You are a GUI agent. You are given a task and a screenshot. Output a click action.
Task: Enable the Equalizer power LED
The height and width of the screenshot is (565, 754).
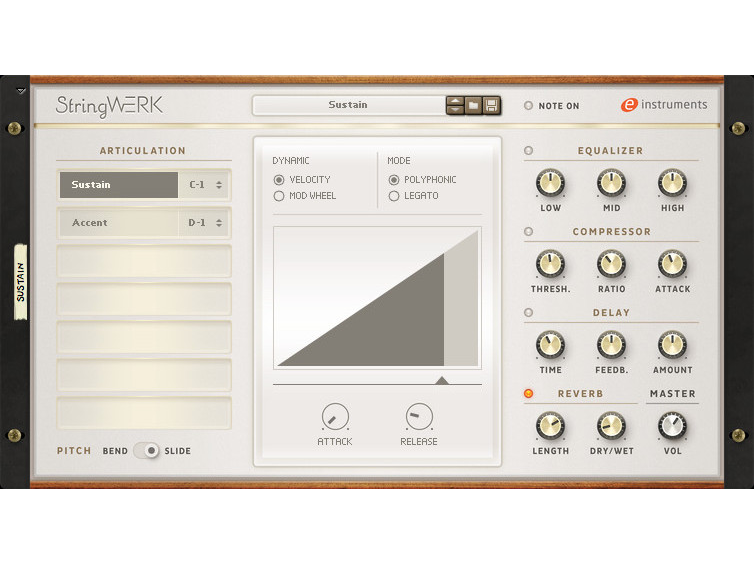pos(528,151)
